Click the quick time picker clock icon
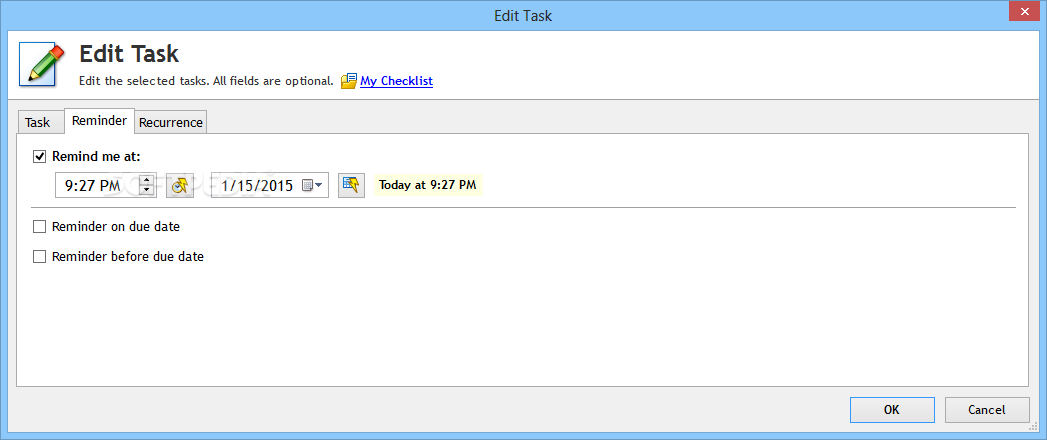 180,185
